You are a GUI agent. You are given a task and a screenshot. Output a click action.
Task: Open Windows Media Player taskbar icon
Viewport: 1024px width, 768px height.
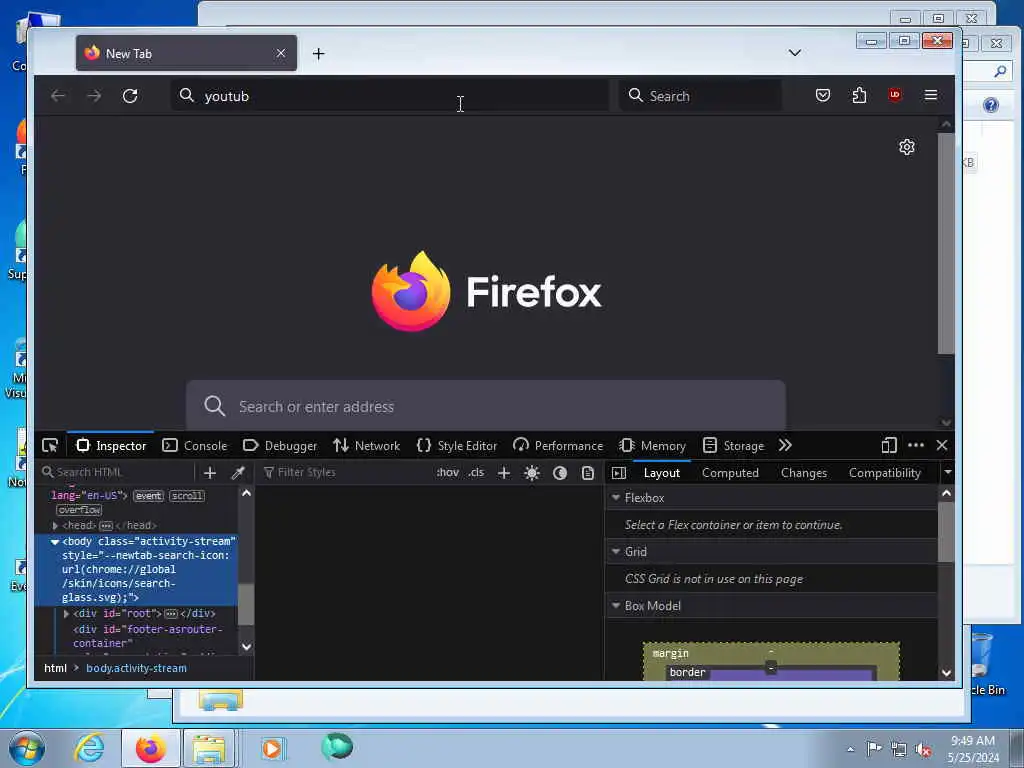point(272,748)
